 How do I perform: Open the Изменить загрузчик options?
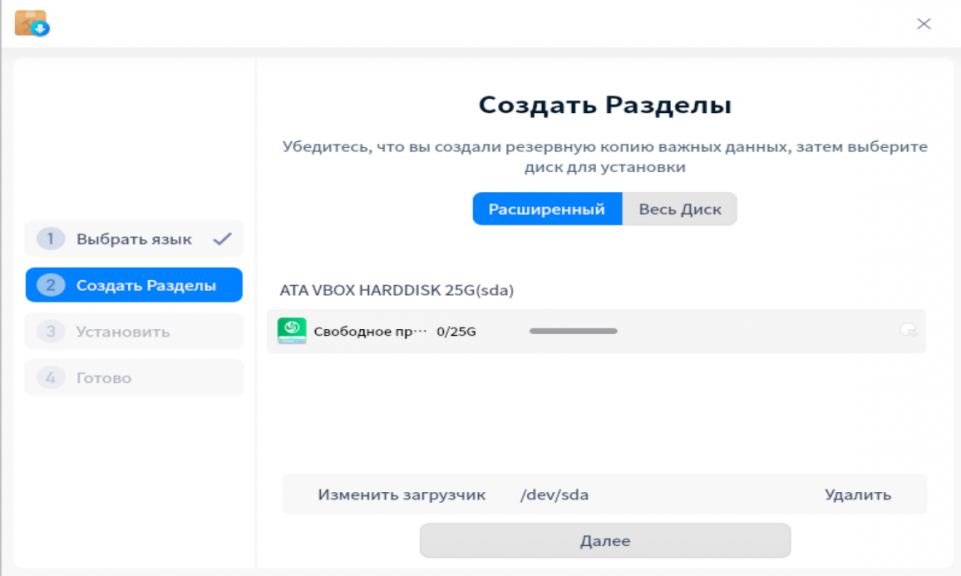coord(403,494)
